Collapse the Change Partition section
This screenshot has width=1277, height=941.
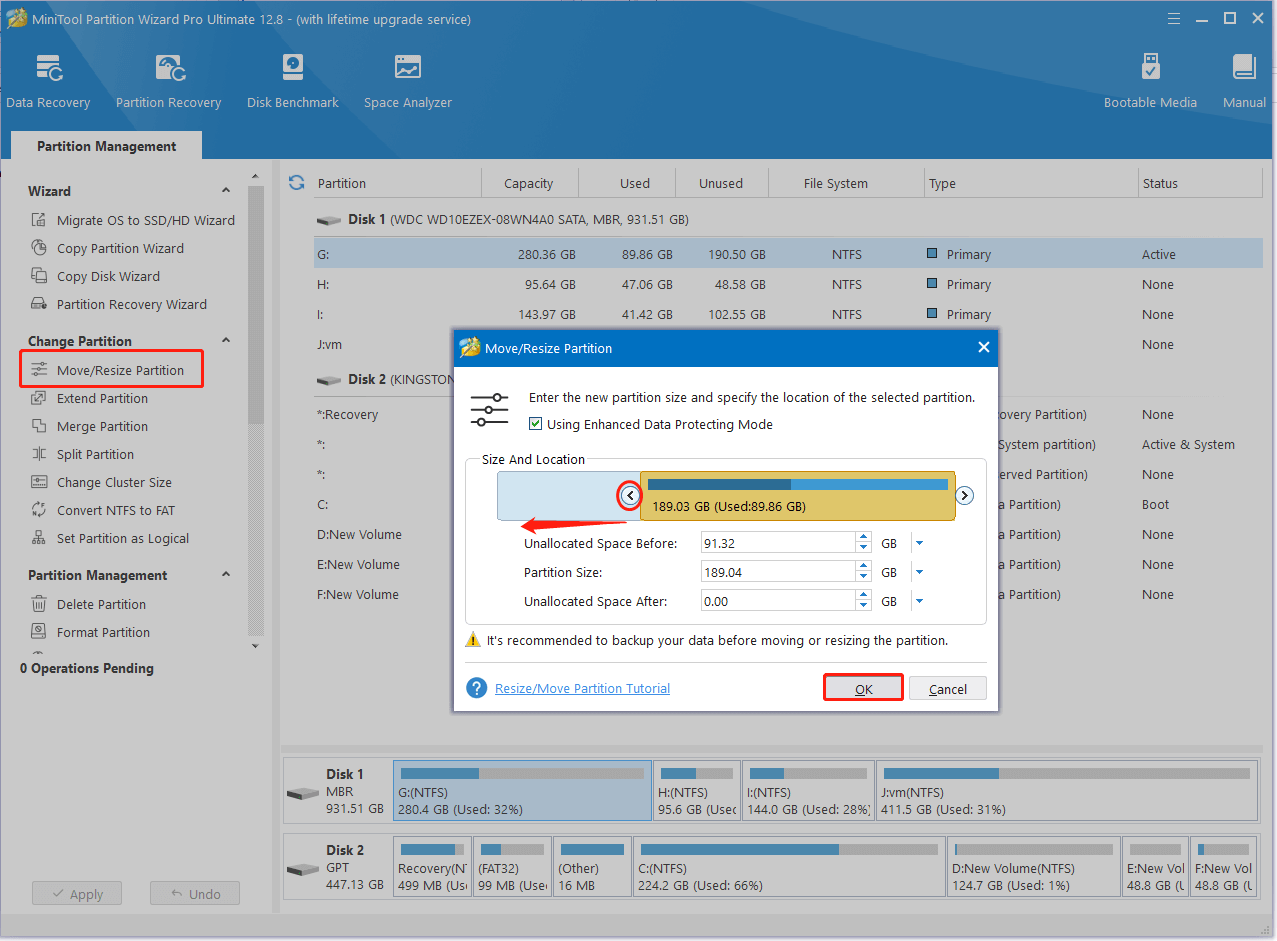coord(226,341)
